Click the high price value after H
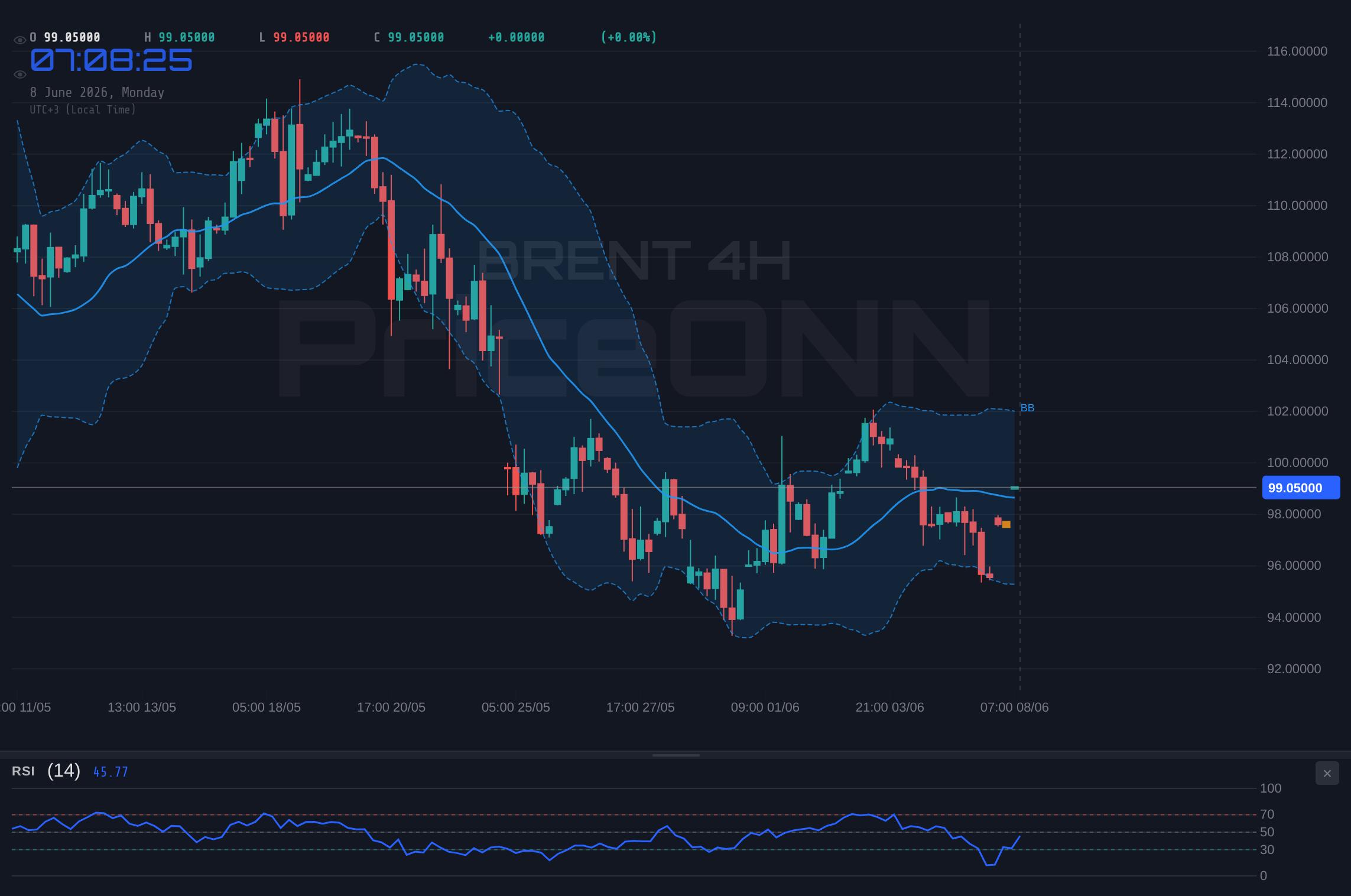Viewport: 1351px width, 896px height. 187,37
